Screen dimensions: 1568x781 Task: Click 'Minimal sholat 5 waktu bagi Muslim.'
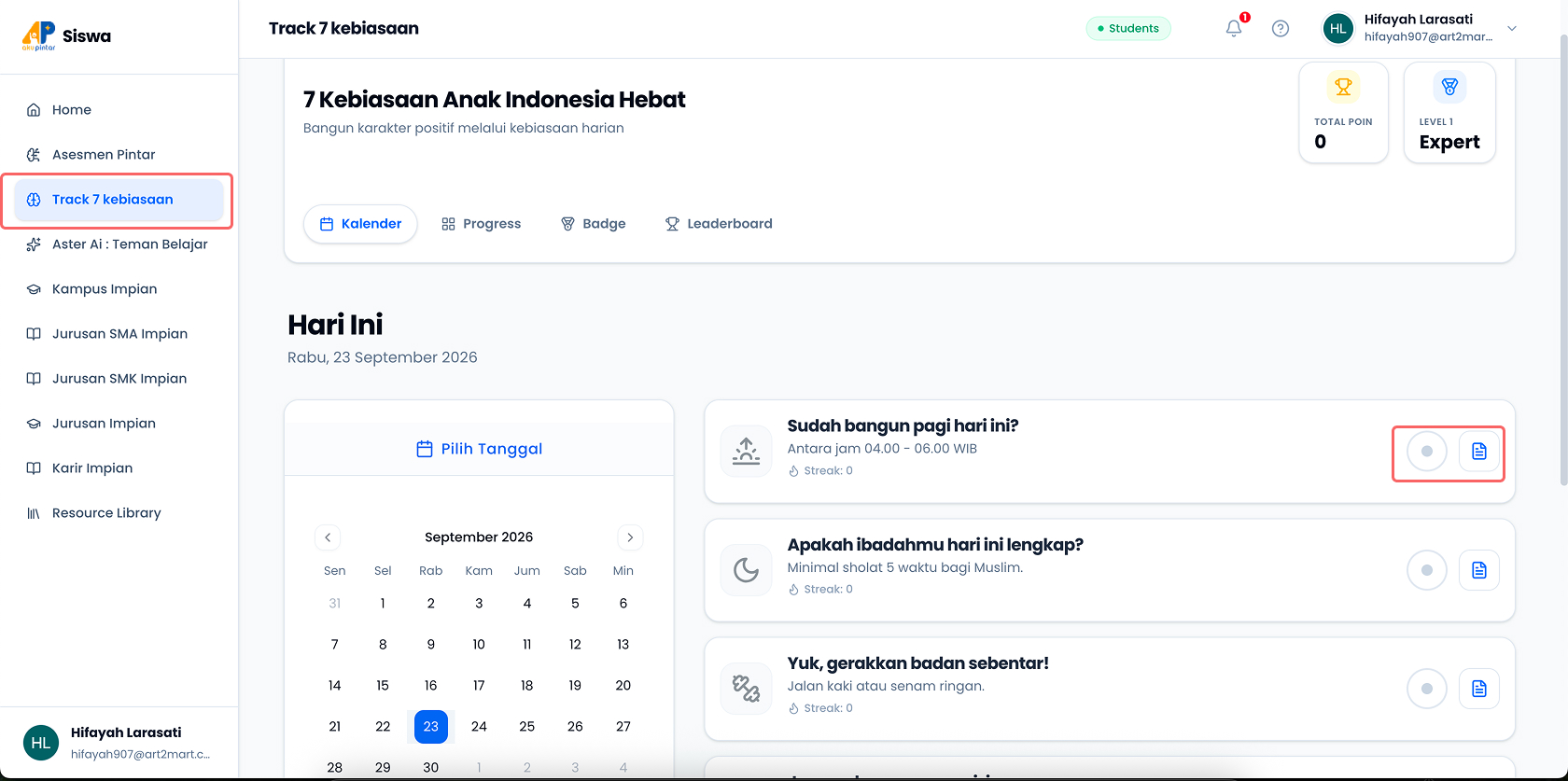tap(905, 567)
